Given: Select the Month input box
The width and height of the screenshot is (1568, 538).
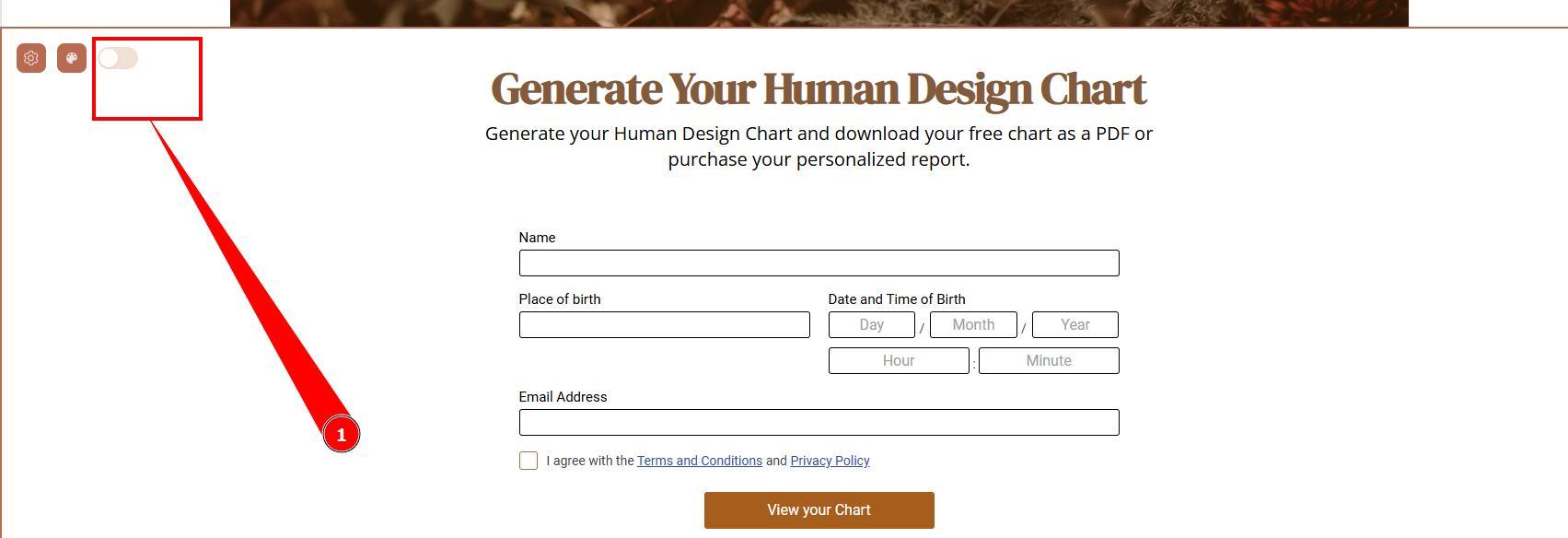Looking at the screenshot, I should pyautogui.click(x=973, y=325).
